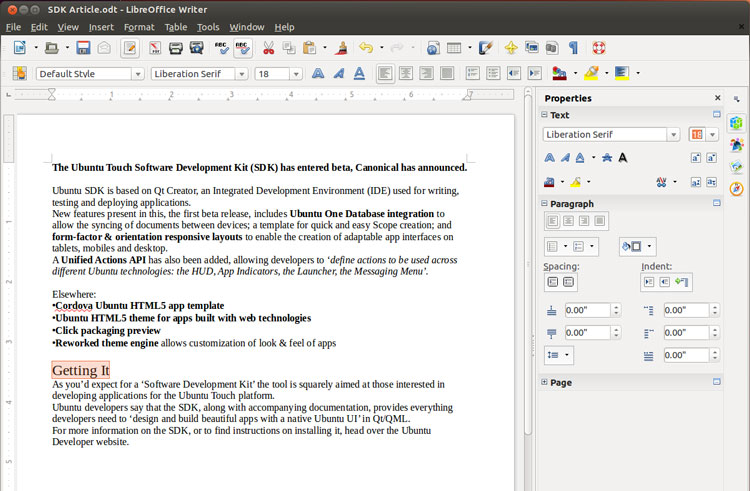
Task: Open the Navigator compass icon in the sidebar
Action: 737,189
